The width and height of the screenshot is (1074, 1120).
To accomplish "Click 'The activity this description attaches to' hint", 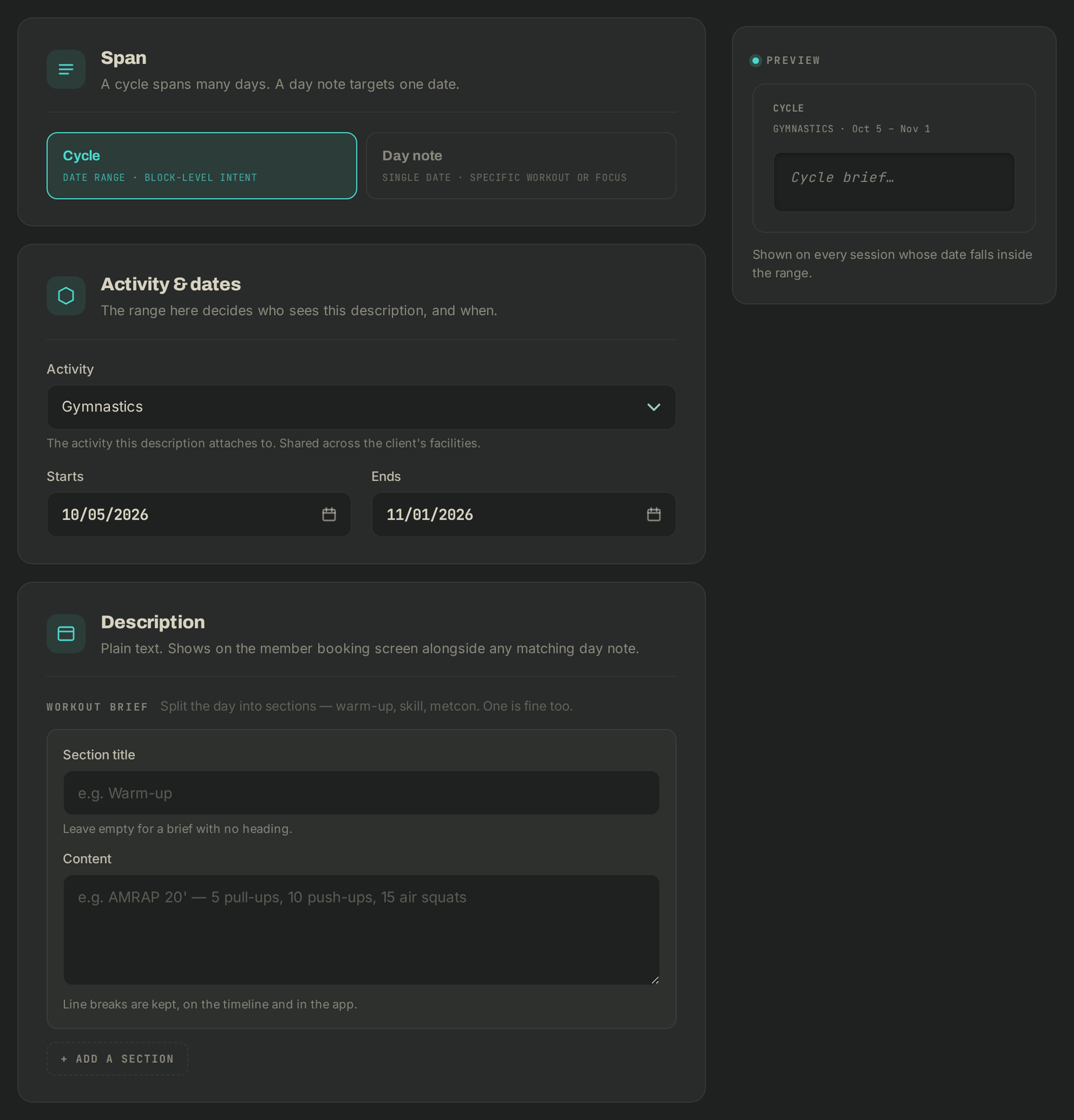I will click(x=263, y=443).
